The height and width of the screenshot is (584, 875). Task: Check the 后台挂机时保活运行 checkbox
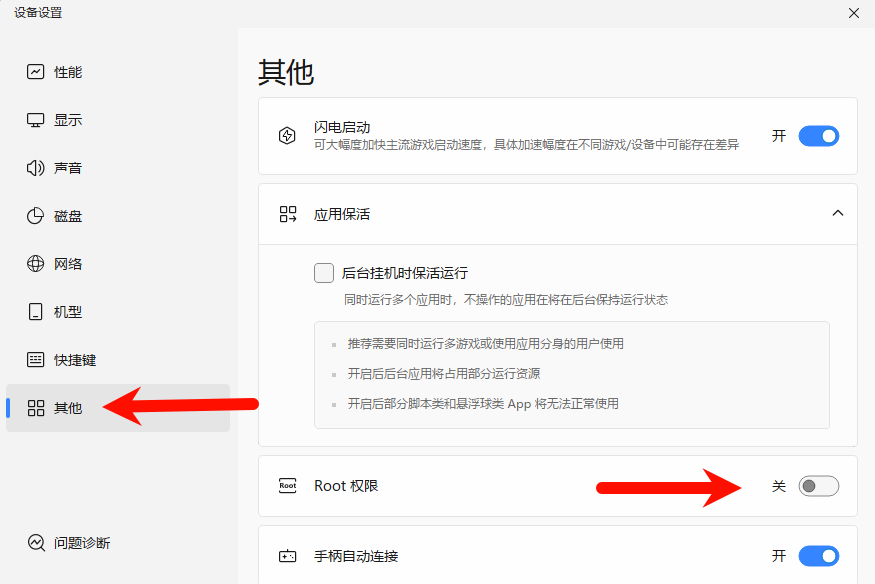[324, 273]
